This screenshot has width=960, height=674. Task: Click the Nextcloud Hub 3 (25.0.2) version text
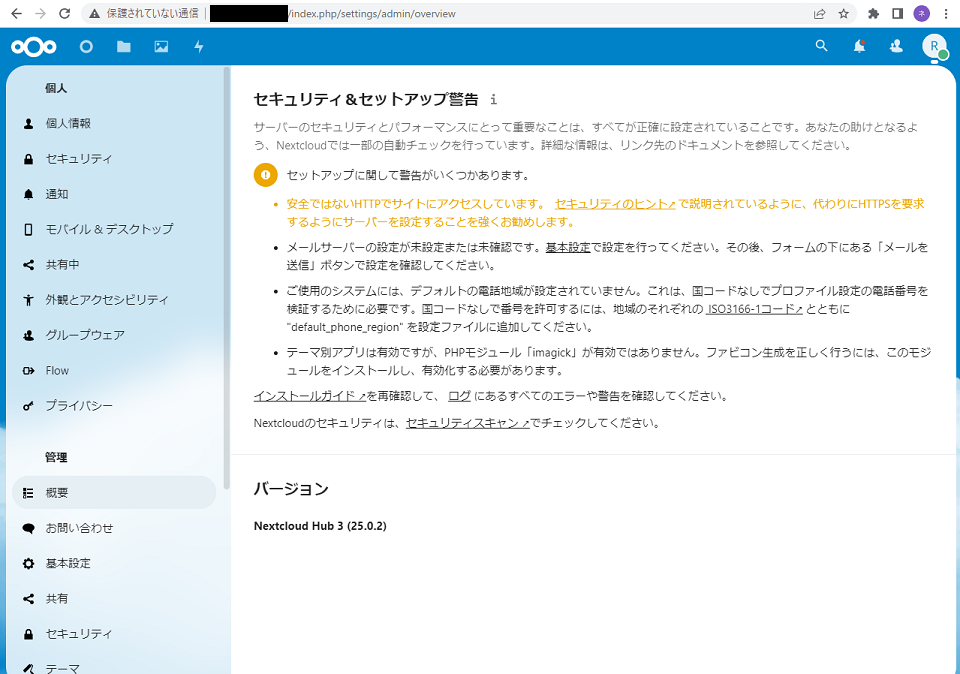pos(320,526)
